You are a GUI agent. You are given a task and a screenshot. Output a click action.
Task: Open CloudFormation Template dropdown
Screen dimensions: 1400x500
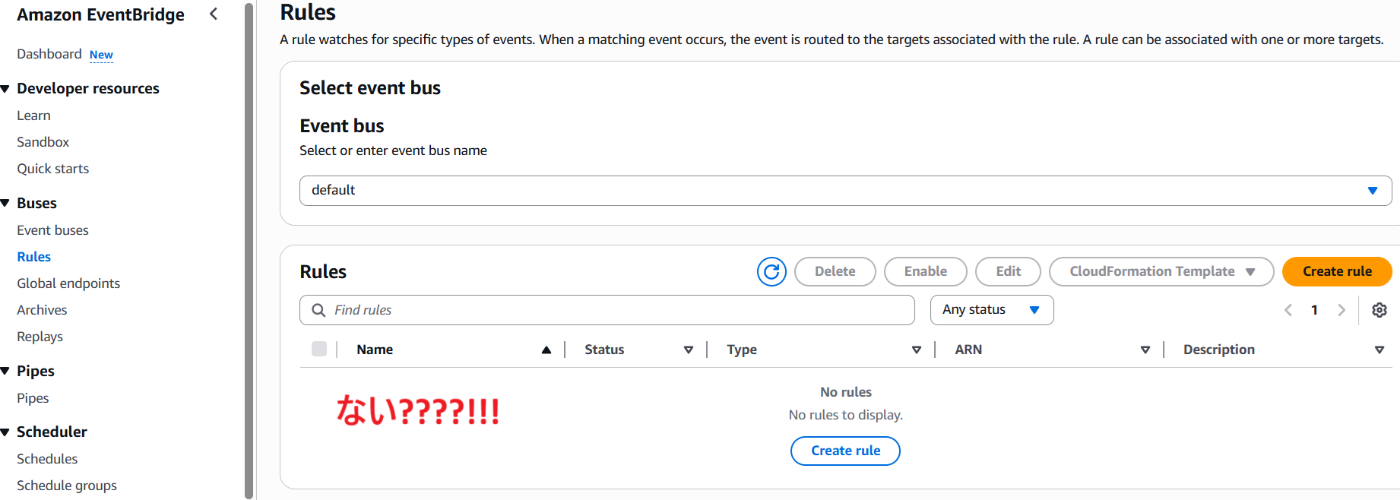1161,271
